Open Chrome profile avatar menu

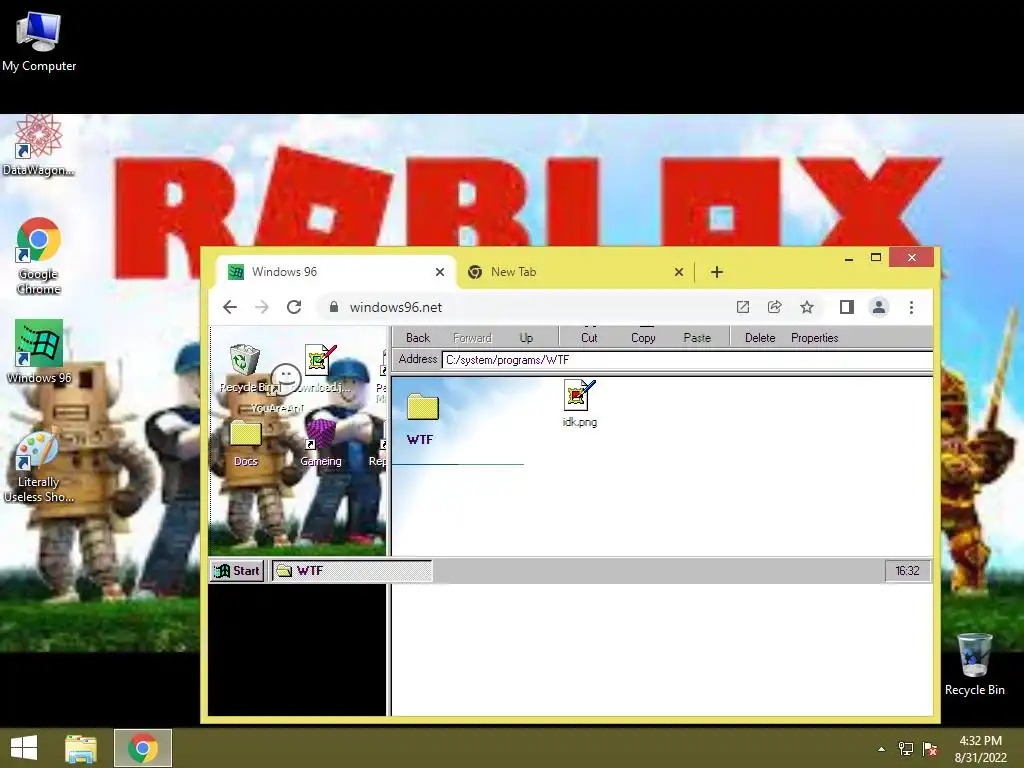coord(879,307)
